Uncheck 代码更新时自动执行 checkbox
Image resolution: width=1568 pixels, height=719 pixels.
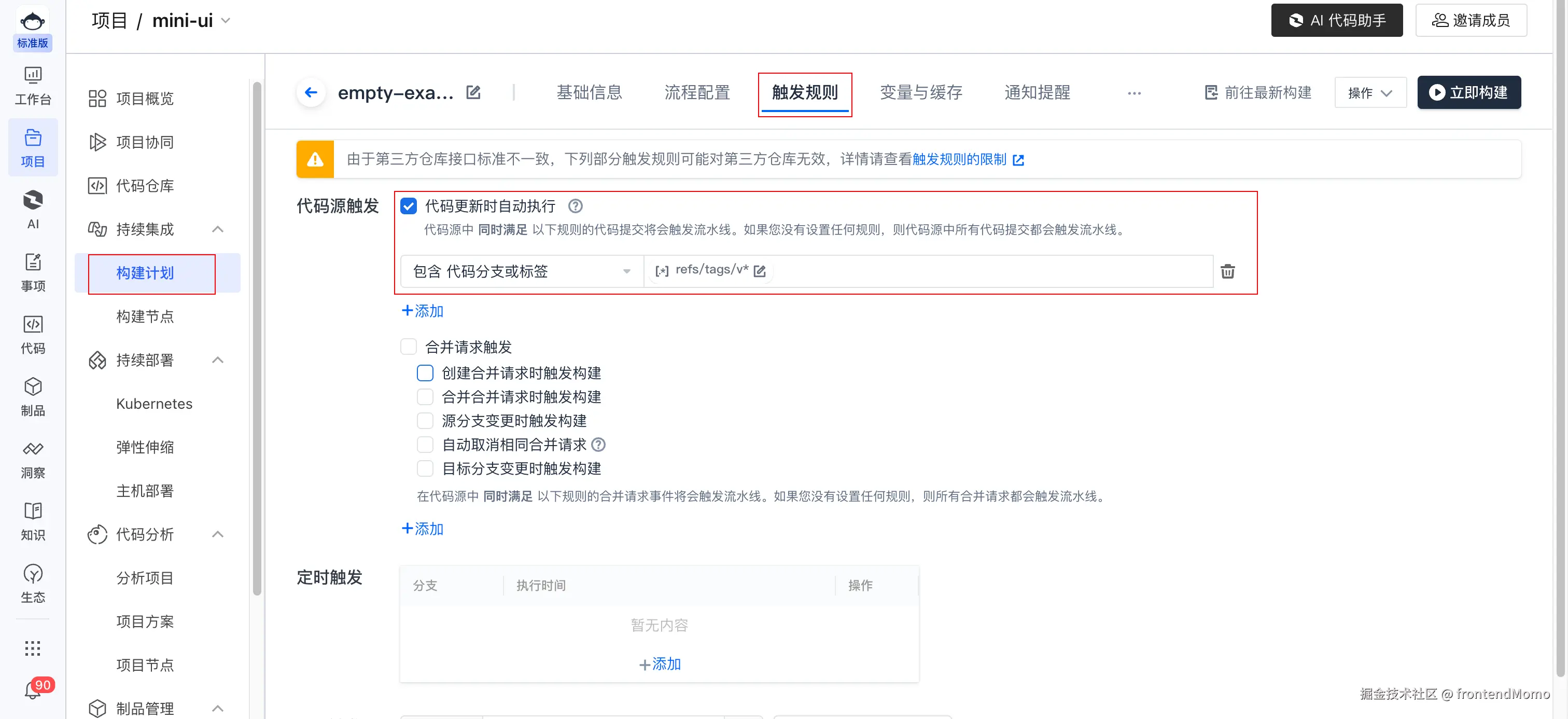pyautogui.click(x=409, y=206)
